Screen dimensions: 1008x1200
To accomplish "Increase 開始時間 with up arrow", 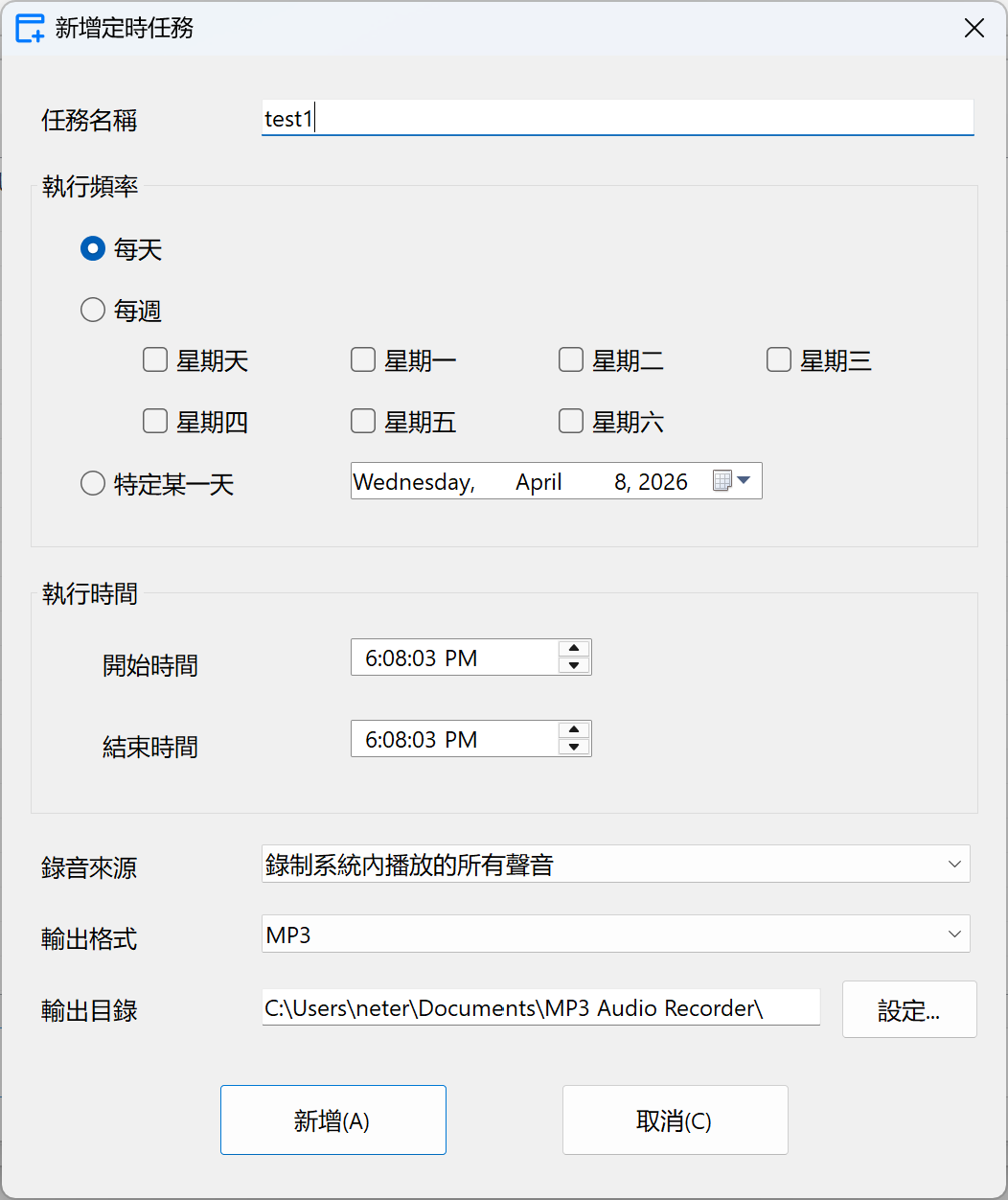I will (x=574, y=649).
